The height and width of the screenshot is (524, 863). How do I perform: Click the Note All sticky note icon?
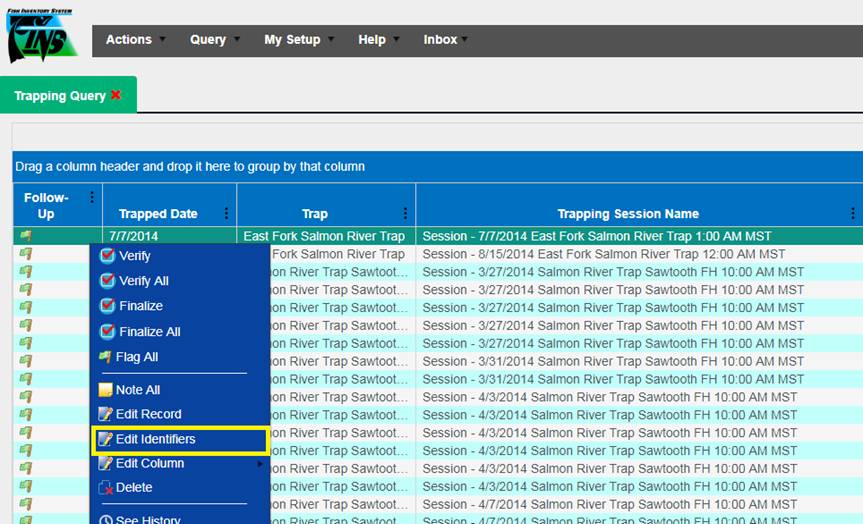(106, 390)
